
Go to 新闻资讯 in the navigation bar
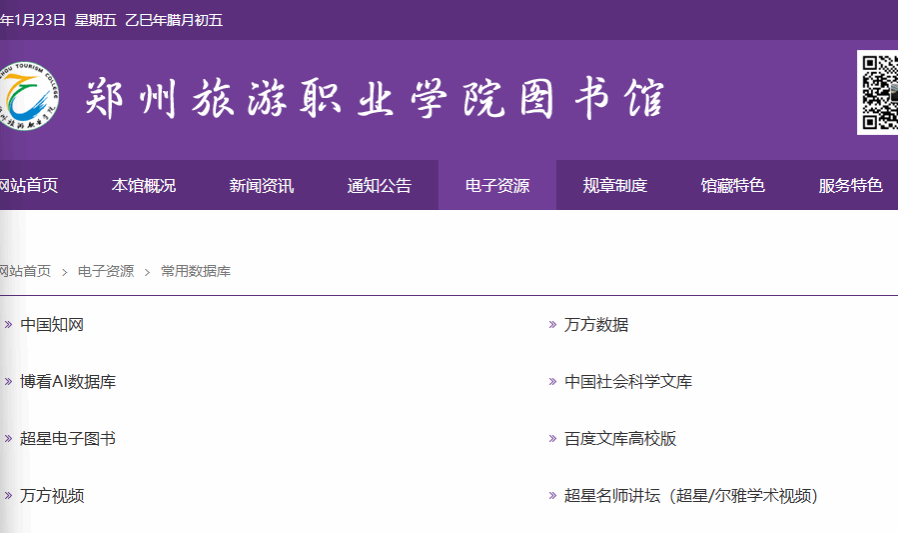261,185
